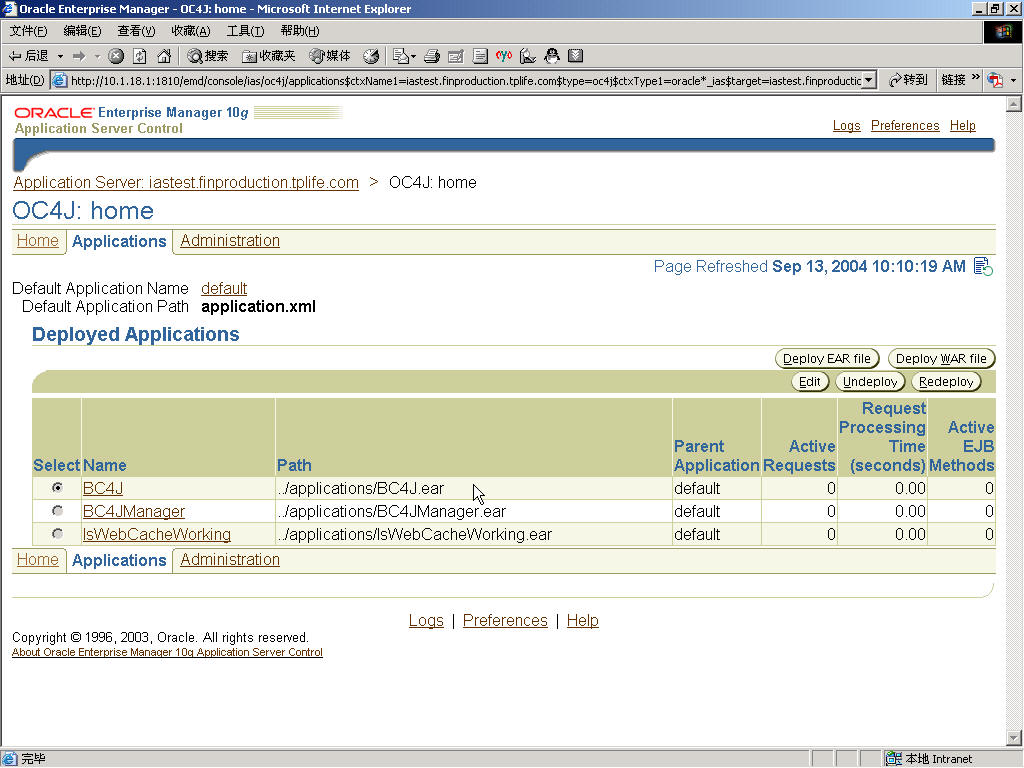Click the Windows logo throbber icon
The width and height of the screenshot is (1024, 768).
tap(1002, 32)
